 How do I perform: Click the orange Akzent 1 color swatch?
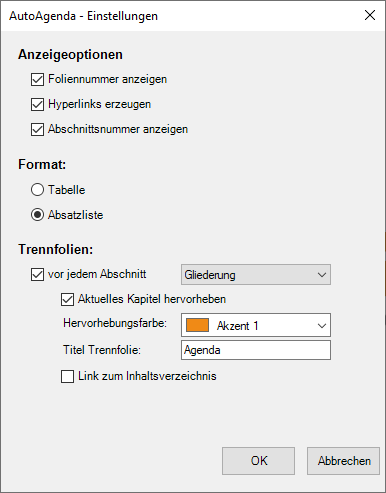pos(197,325)
